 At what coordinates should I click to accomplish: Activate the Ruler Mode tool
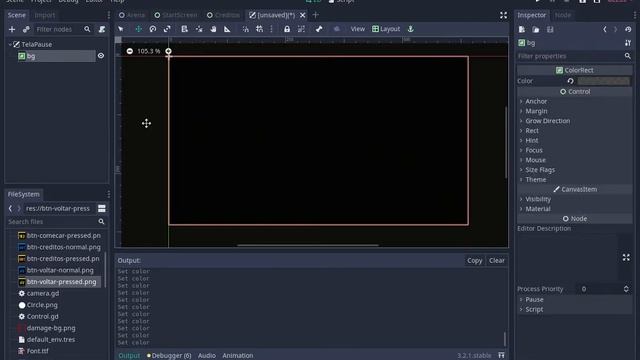pos(227,29)
